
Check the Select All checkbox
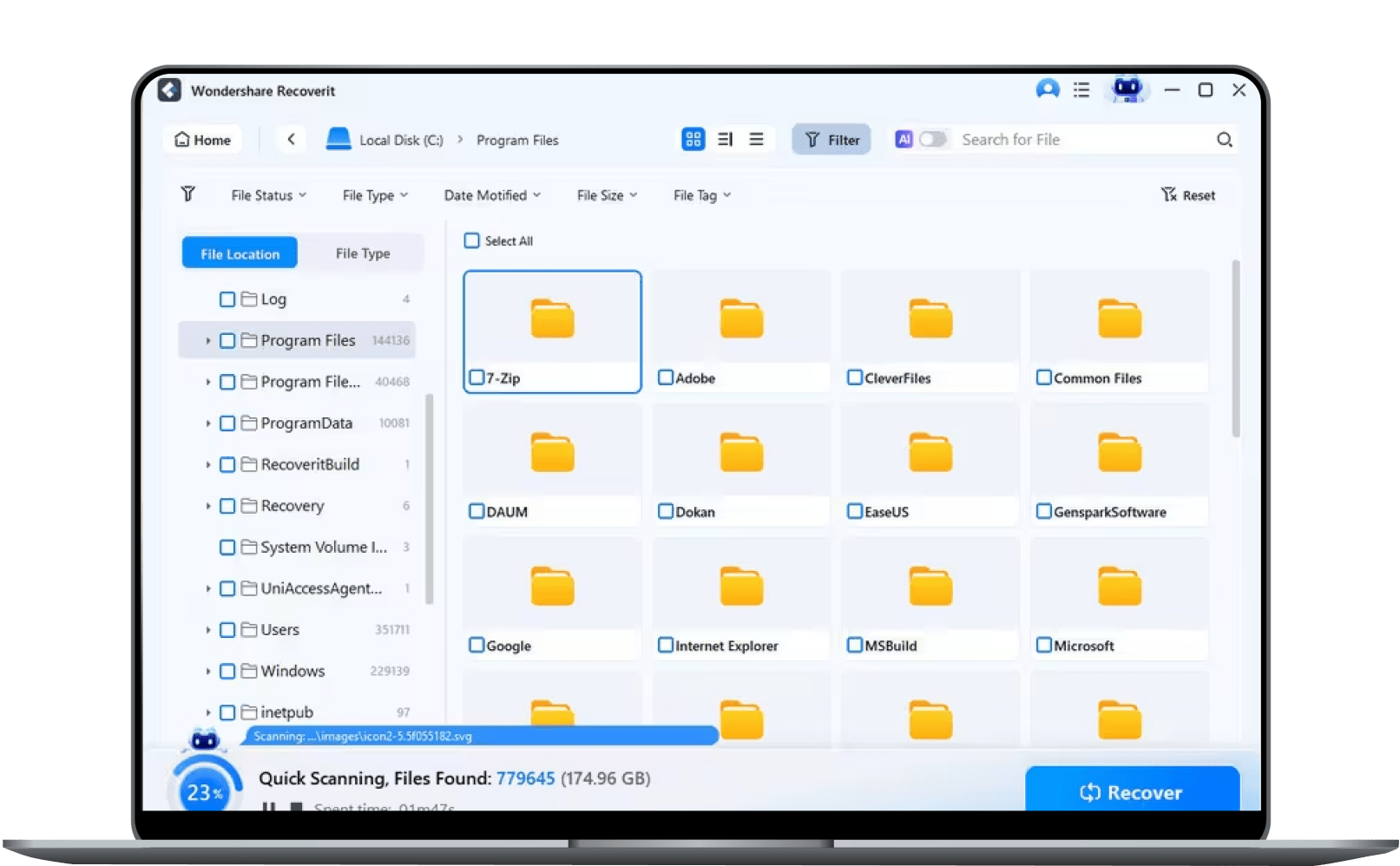[x=472, y=240]
